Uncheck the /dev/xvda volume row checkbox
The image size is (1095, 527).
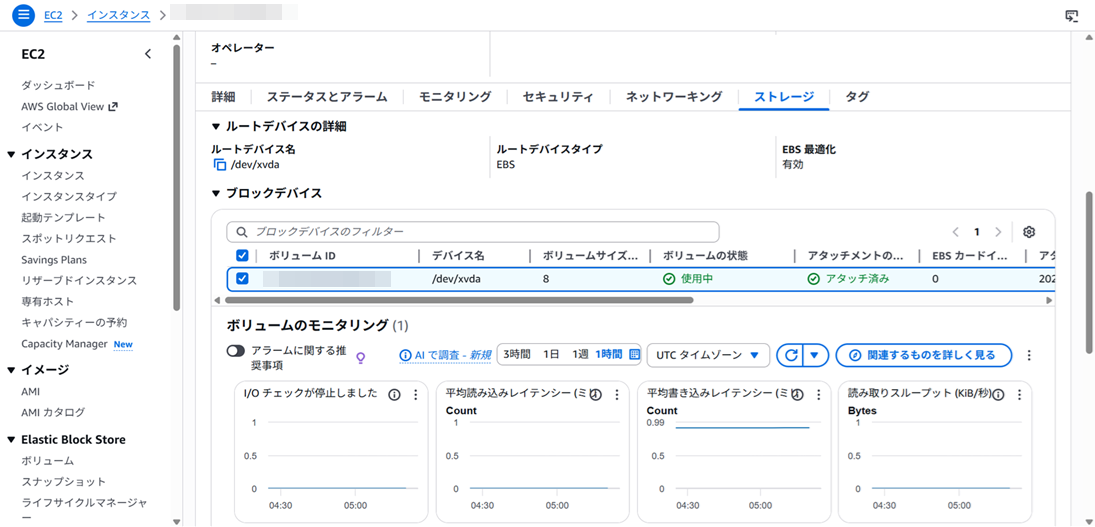tap(242, 279)
